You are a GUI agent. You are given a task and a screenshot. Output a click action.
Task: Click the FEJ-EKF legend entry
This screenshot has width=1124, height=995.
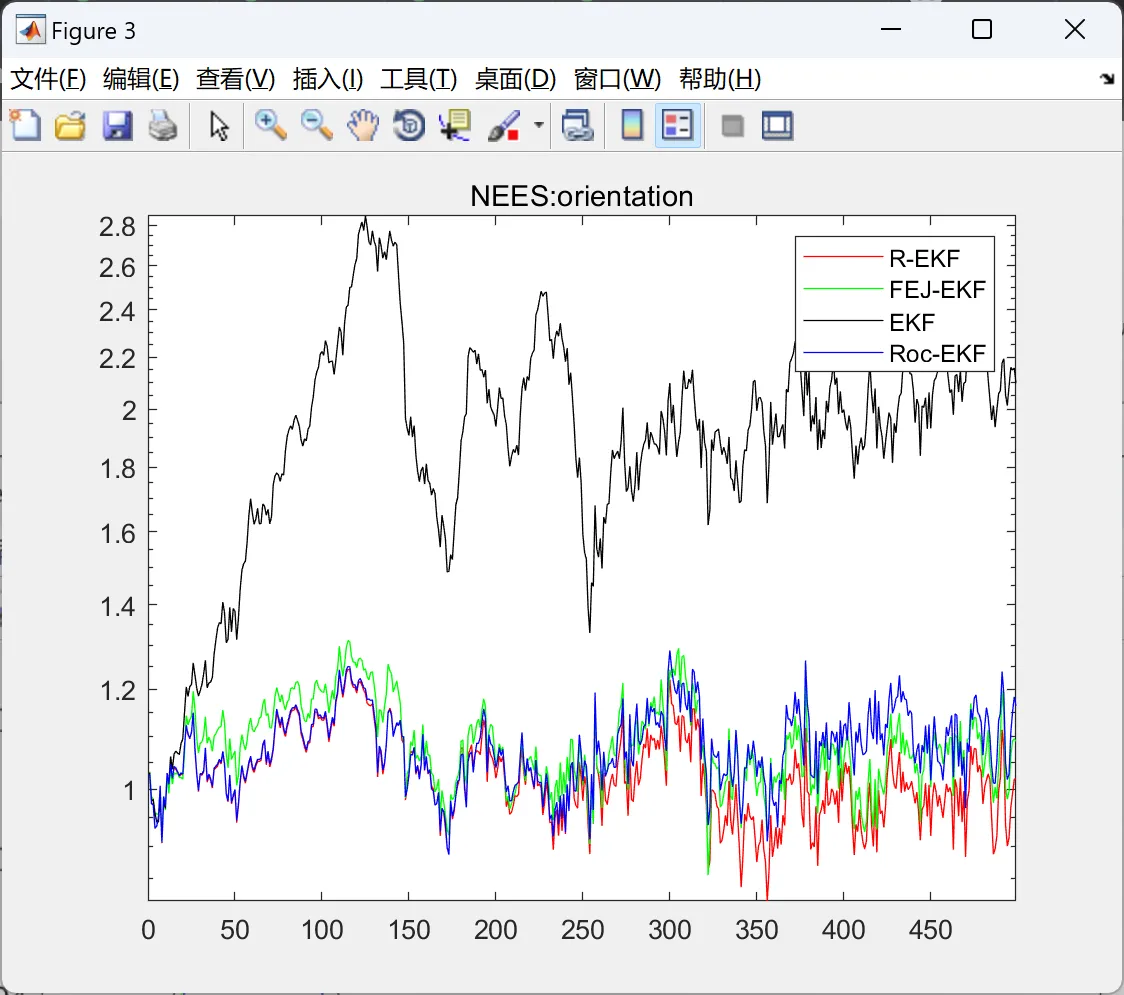coord(938,290)
